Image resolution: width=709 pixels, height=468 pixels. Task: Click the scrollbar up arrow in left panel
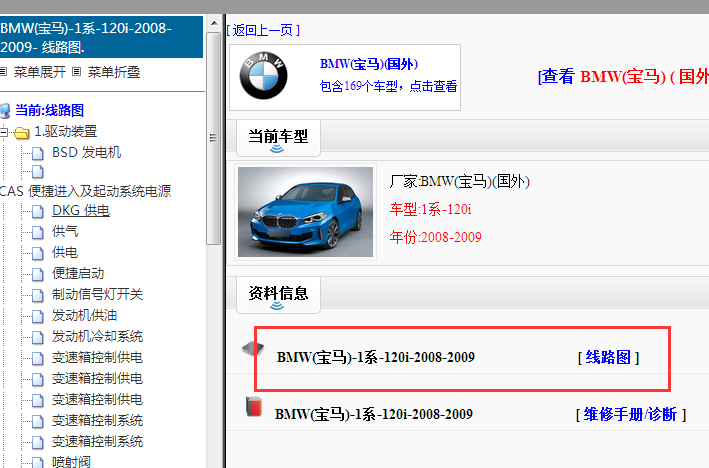214,23
